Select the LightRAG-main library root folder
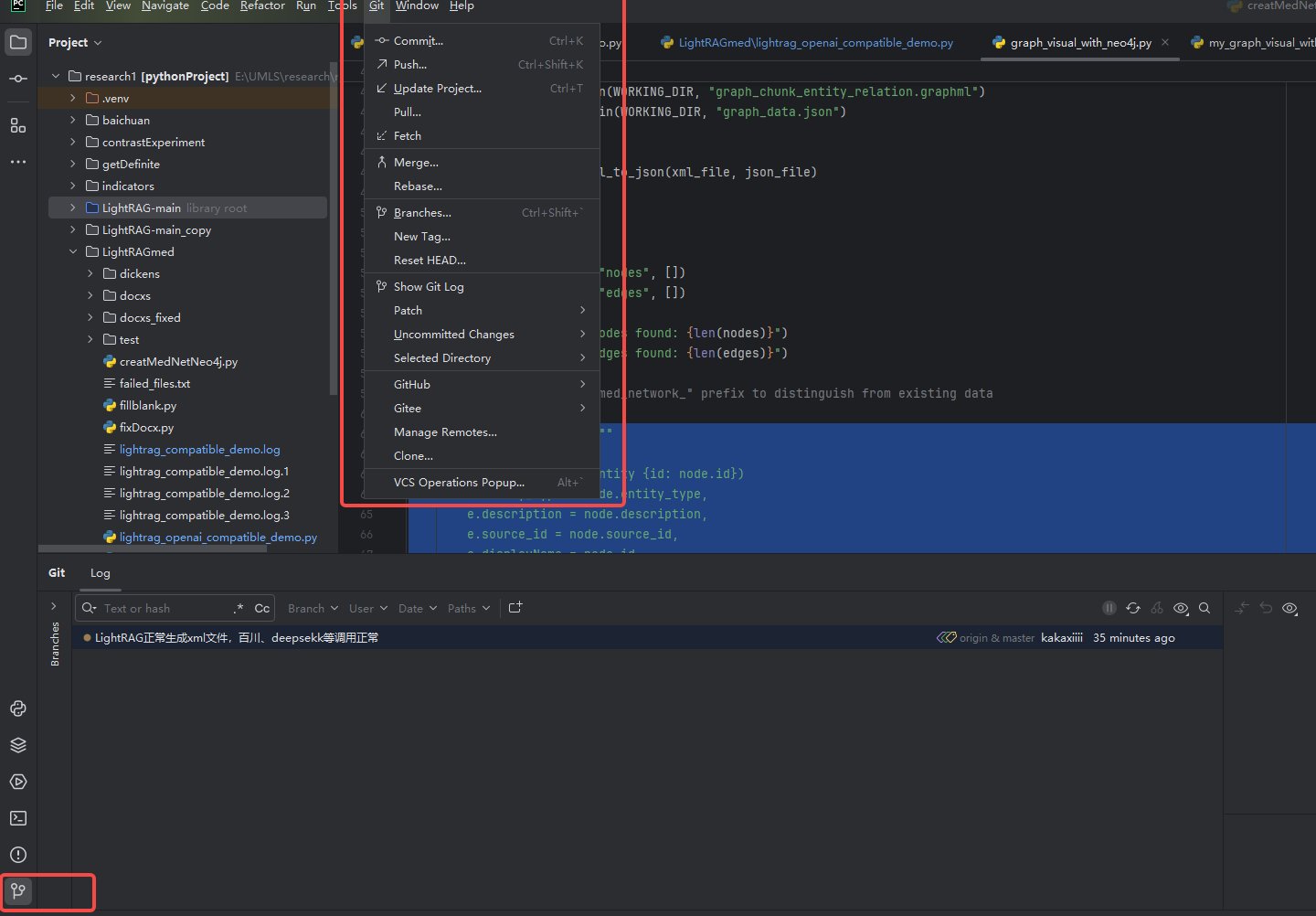This screenshot has width=1316, height=916. click(187, 208)
